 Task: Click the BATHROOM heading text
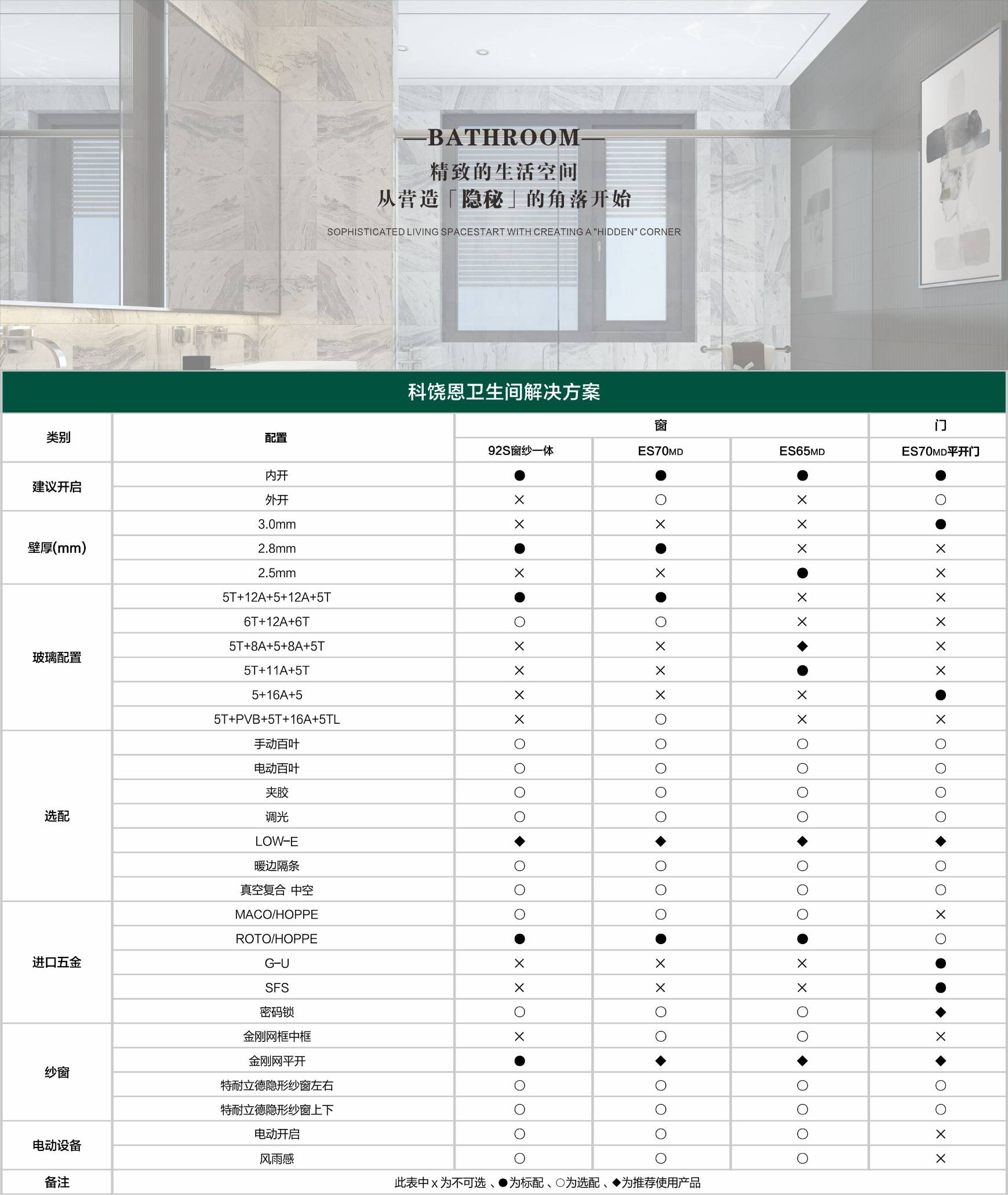(504, 138)
